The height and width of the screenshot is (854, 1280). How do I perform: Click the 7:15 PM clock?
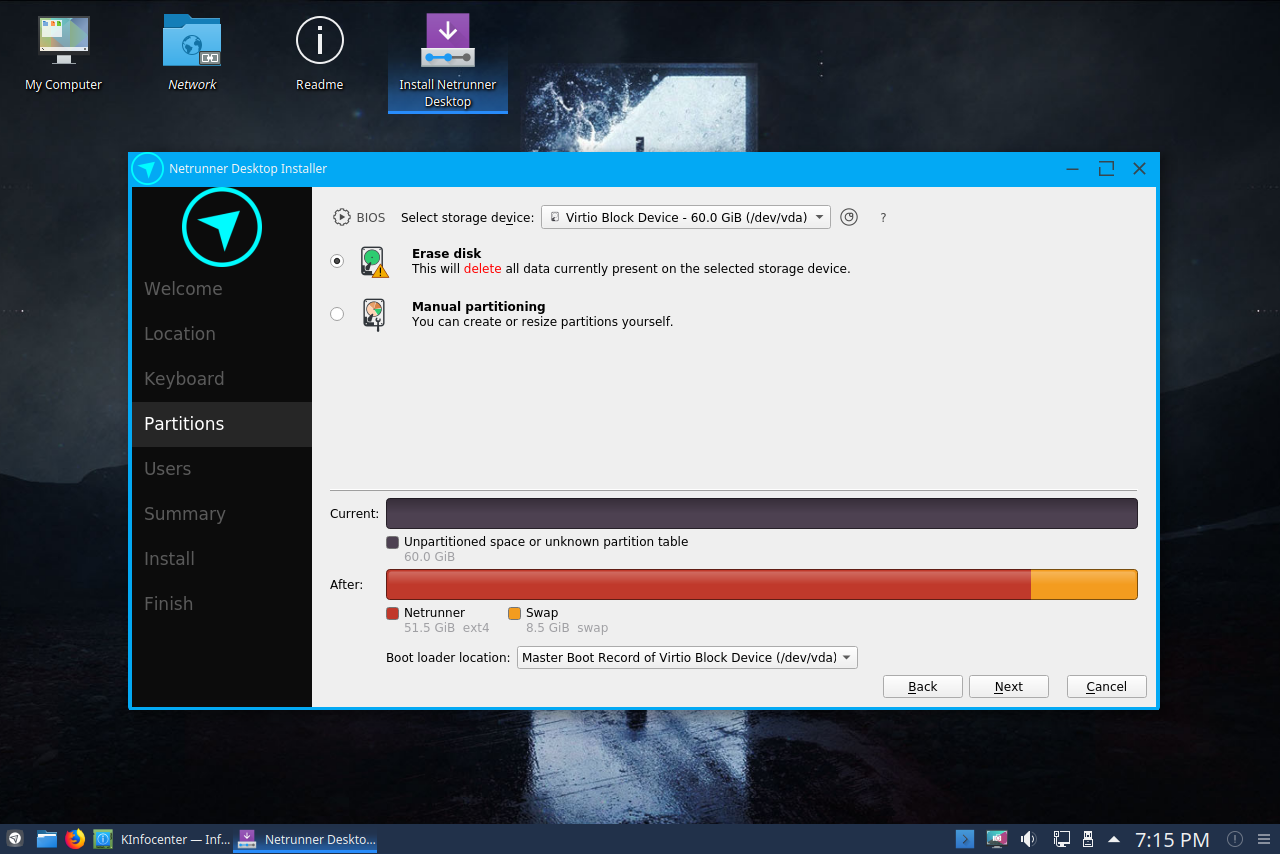[x=1172, y=839]
